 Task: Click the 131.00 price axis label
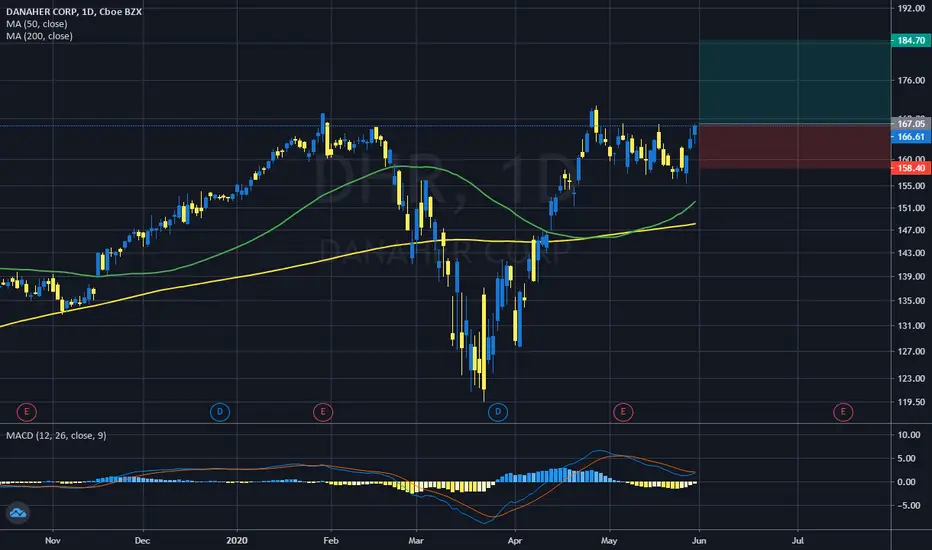[911, 326]
